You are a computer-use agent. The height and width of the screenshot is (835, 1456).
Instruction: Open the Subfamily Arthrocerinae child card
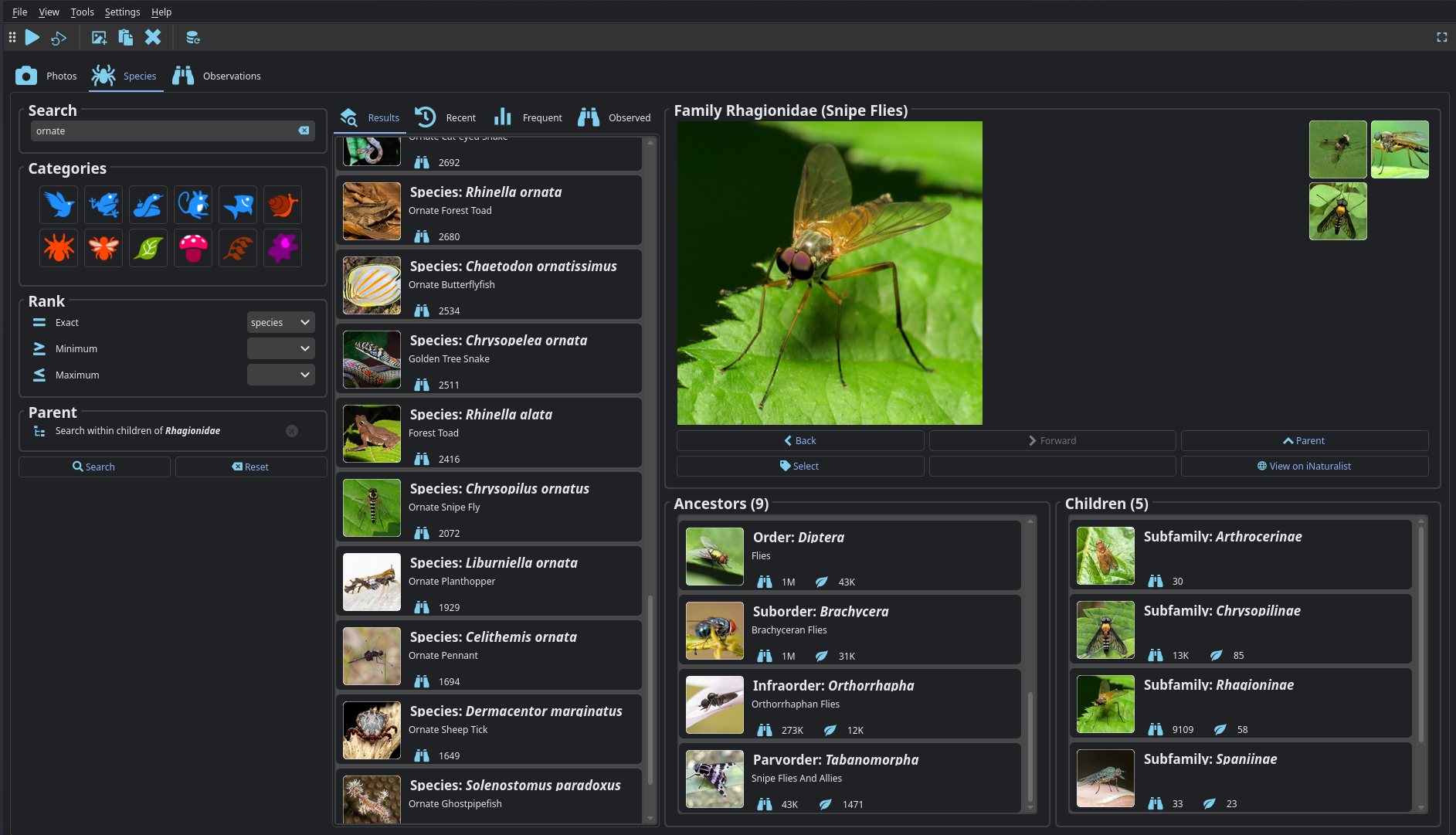pos(1240,555)
